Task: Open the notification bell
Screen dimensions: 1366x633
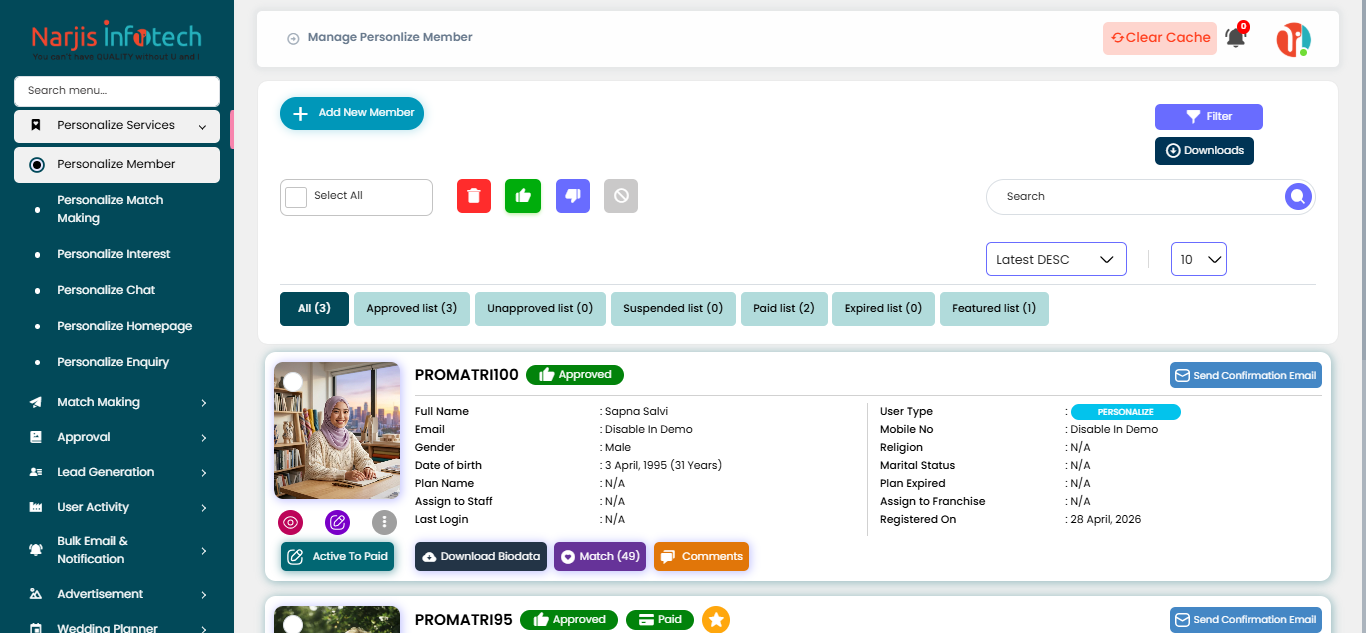Action: [1236, 37]
